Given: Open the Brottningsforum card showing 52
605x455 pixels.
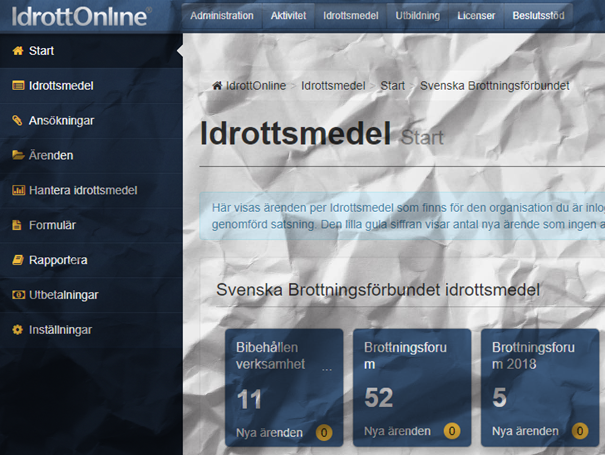Looking at the screenshot, I should pos(412,387).
